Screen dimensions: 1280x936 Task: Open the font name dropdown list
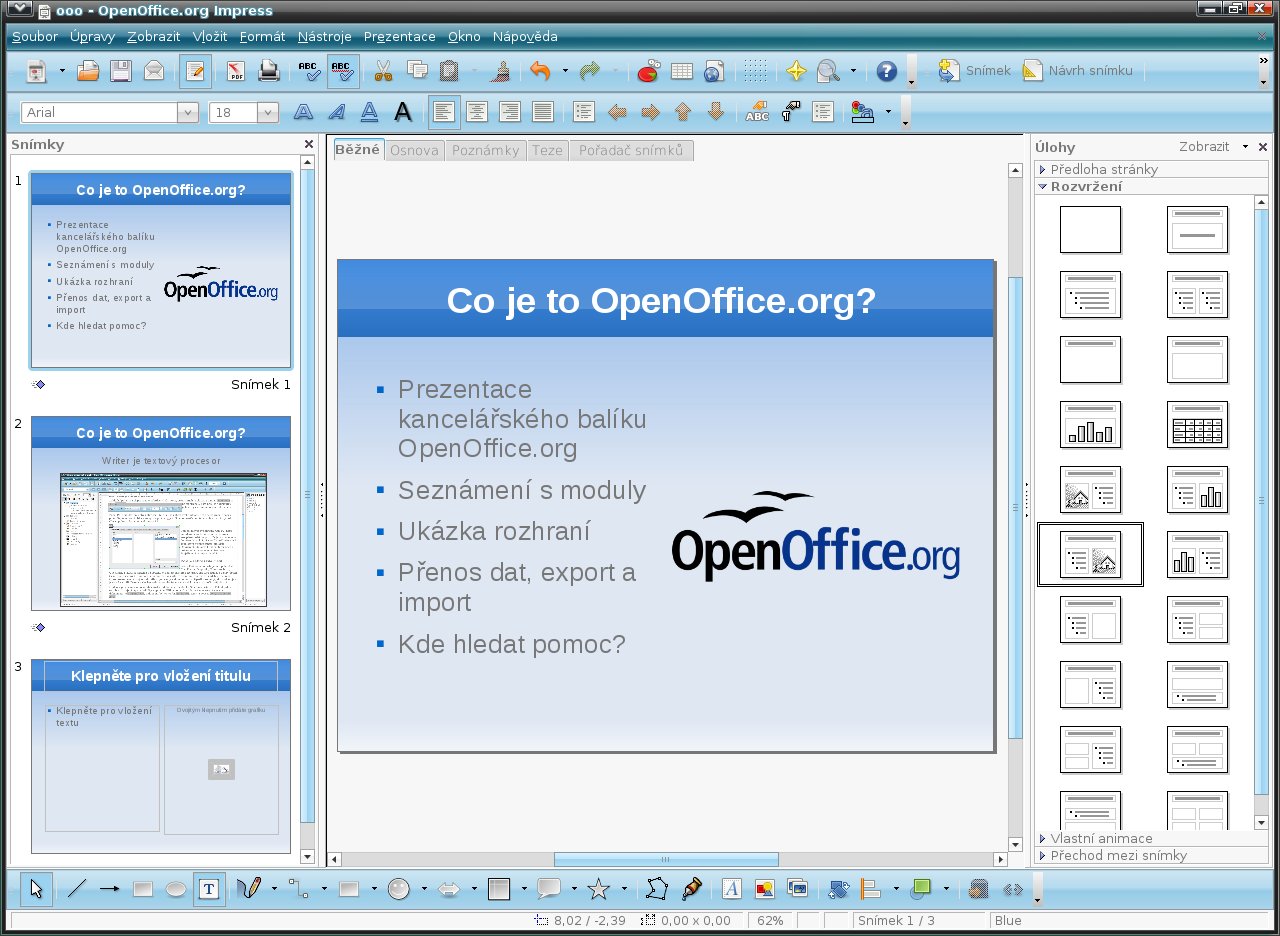[x=187, y=112]
